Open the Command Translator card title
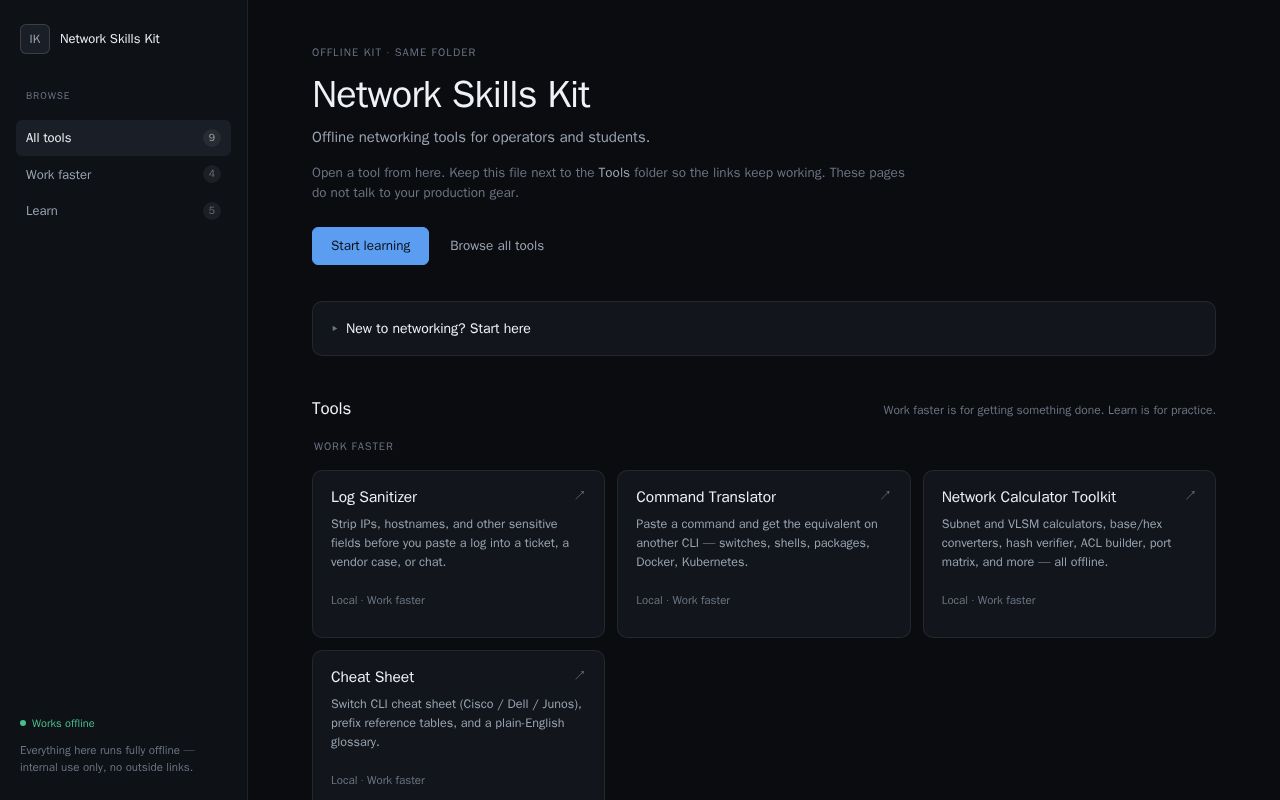This screenshot has width=1280, height=800. point(706,497)
